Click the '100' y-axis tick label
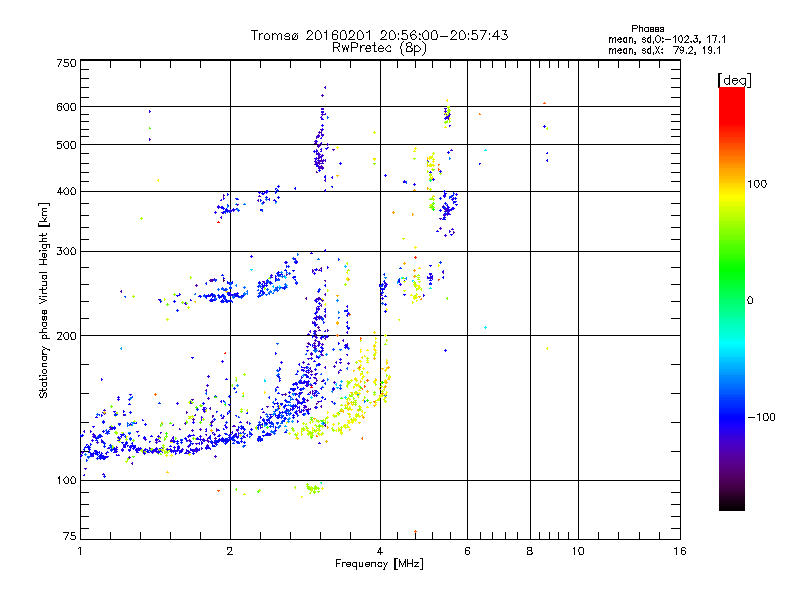This screenshot has height=600, width=800. click(67, 480)
